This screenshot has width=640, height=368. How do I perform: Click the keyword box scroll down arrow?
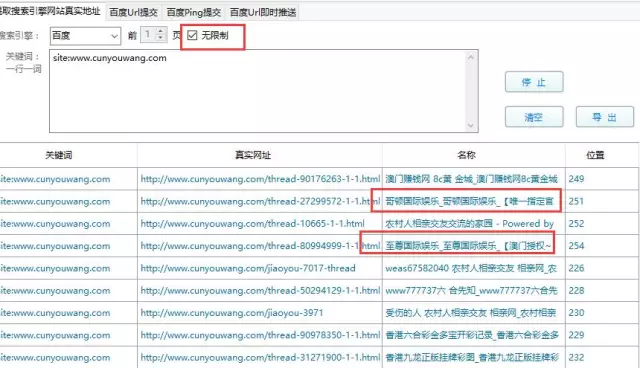pos(471,125)
